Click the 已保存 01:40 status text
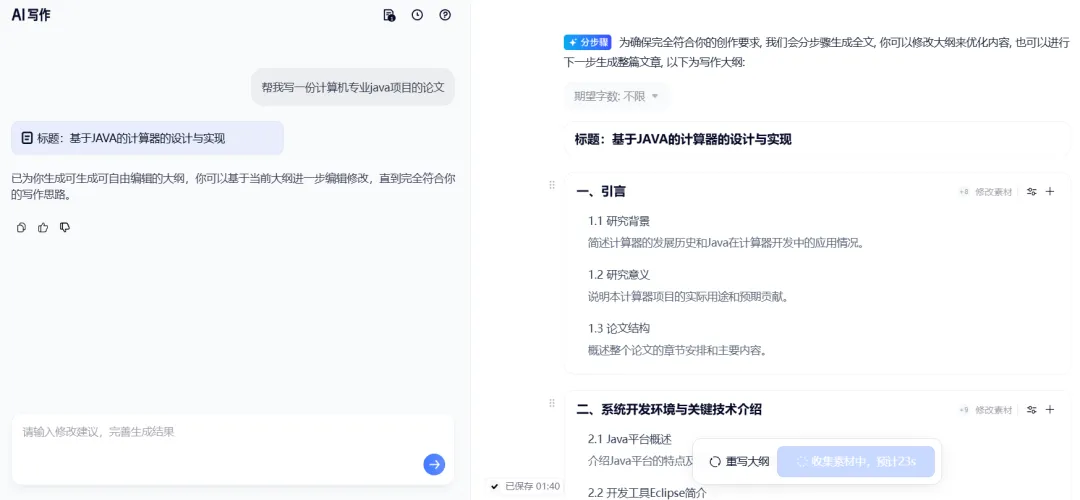 532,486
